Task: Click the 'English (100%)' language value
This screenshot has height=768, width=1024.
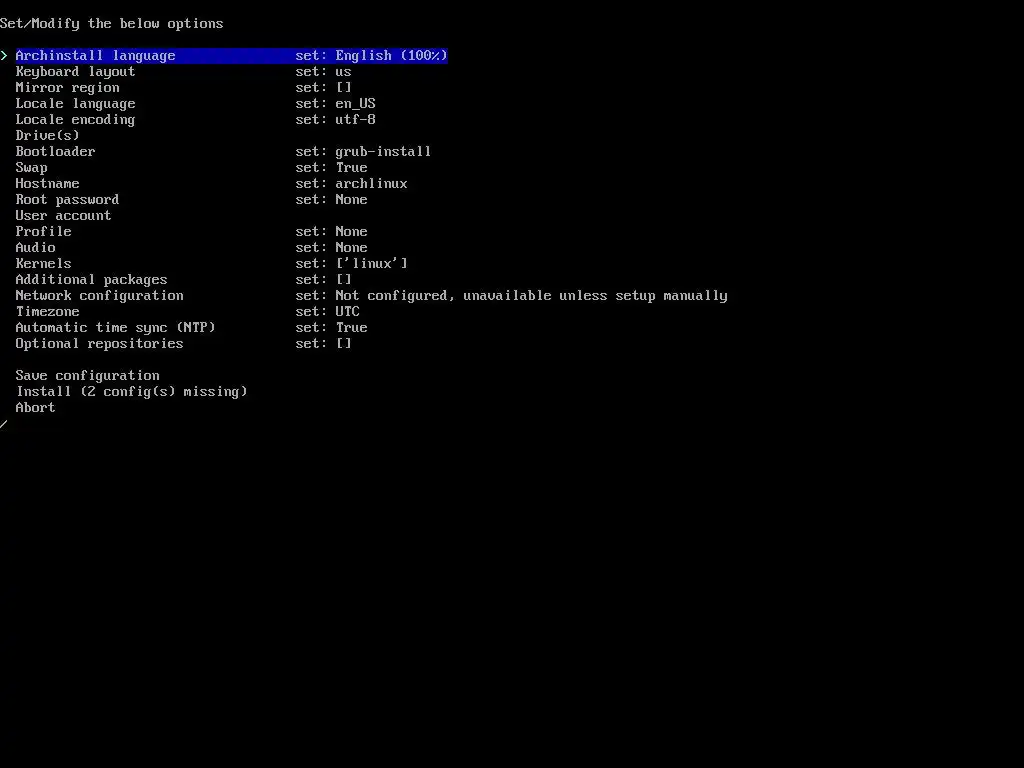Action: (x=391, y=56)
